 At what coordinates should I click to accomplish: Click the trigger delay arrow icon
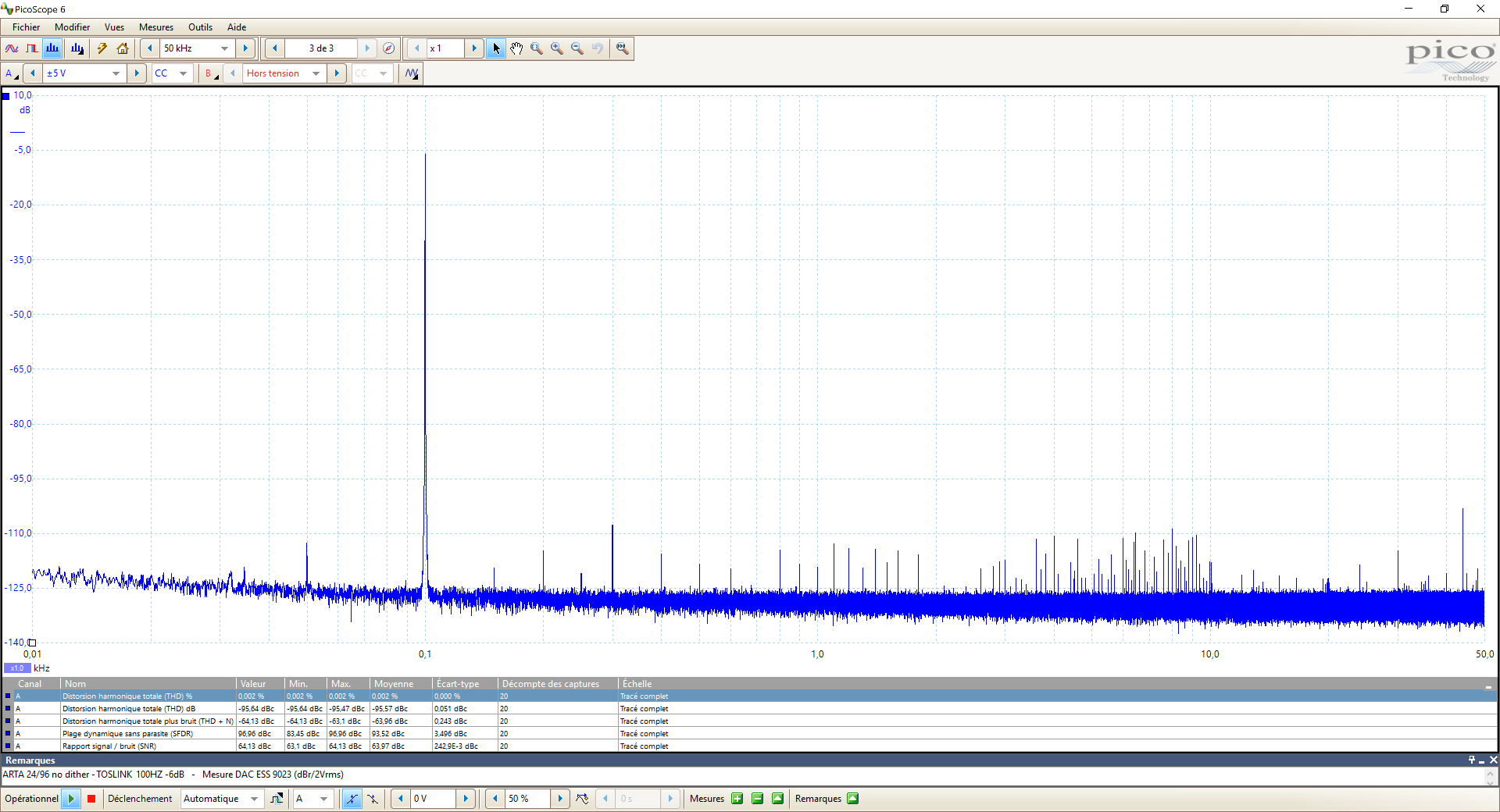coord(583,799)
